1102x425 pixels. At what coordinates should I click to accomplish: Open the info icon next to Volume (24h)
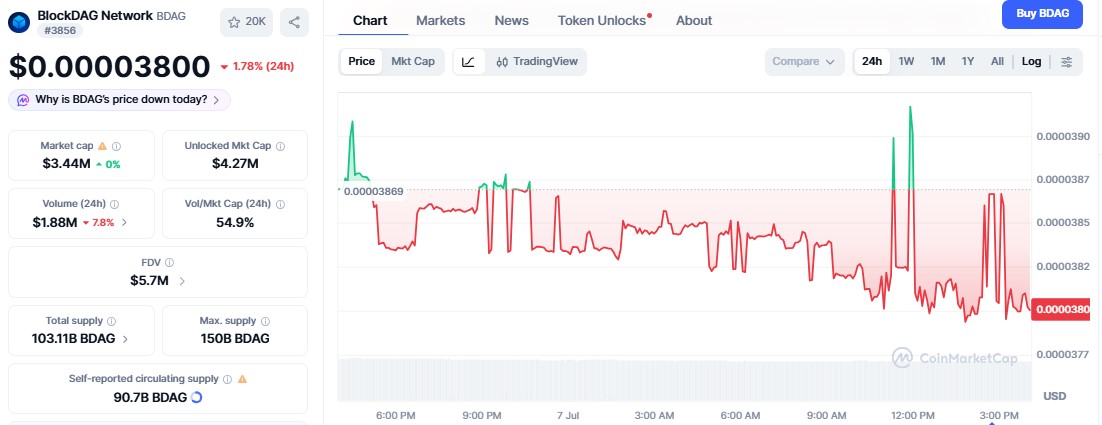(x=115, y=204)
